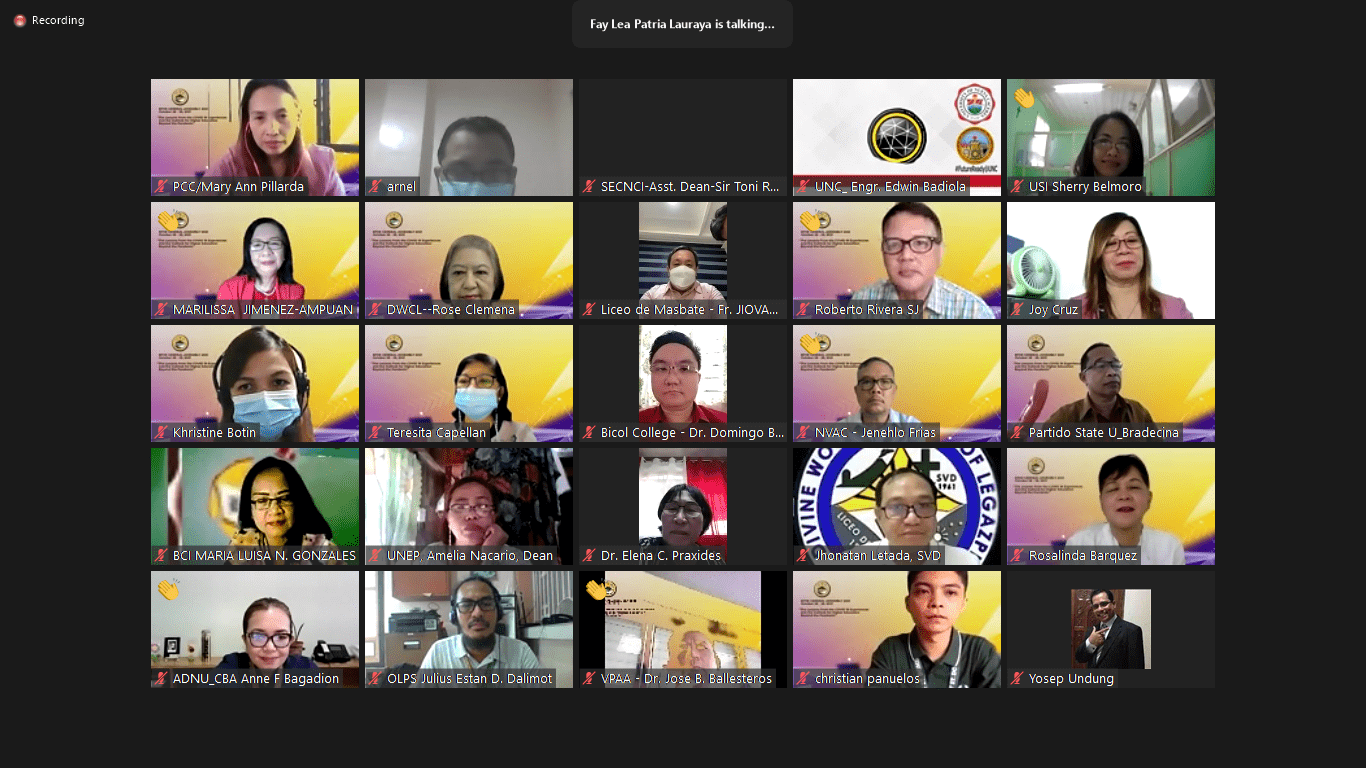The width and height of the screenshot is (1366, 768).
Task: Click the muted mic icon for Khristine Botin
Action: (161, 433)
